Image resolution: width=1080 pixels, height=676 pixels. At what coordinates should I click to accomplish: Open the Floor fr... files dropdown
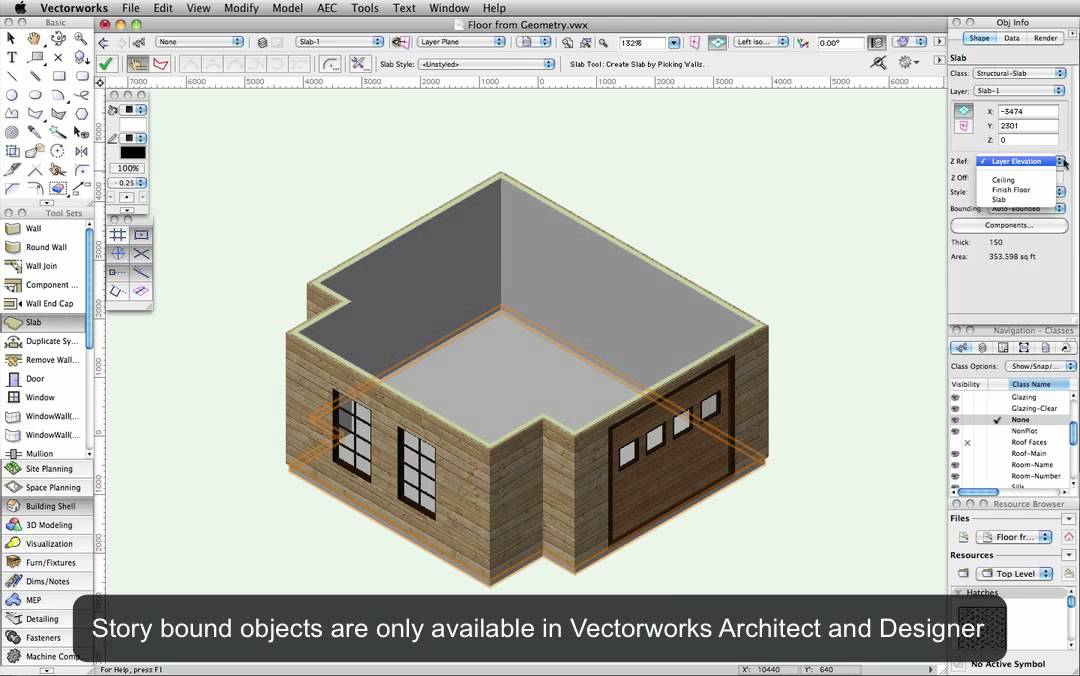click(x=1015, y=537)
